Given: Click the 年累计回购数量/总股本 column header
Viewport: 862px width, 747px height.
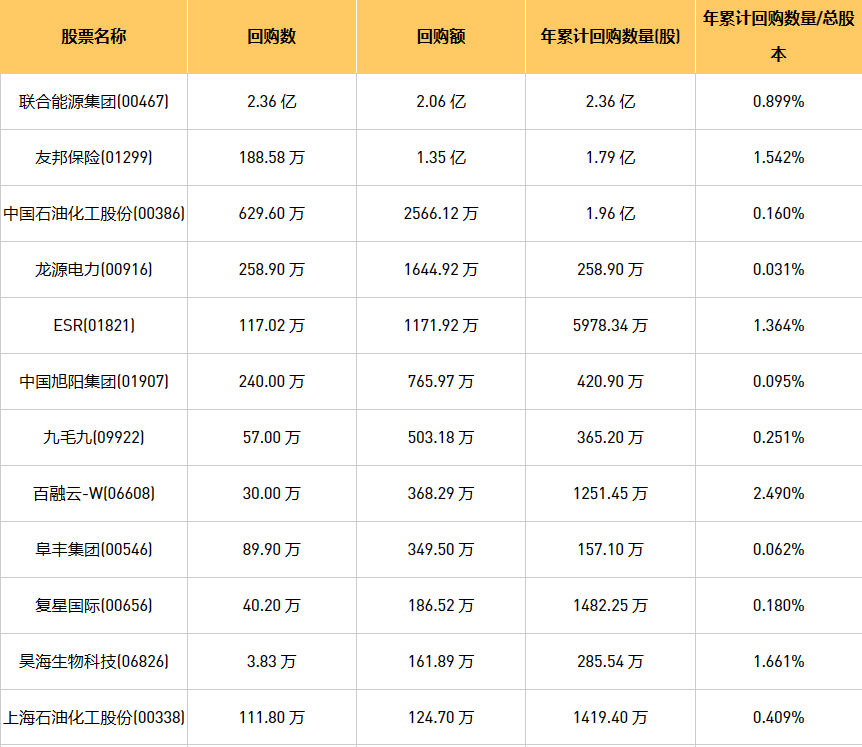Looking at the screenshot, I should point(778,36).
